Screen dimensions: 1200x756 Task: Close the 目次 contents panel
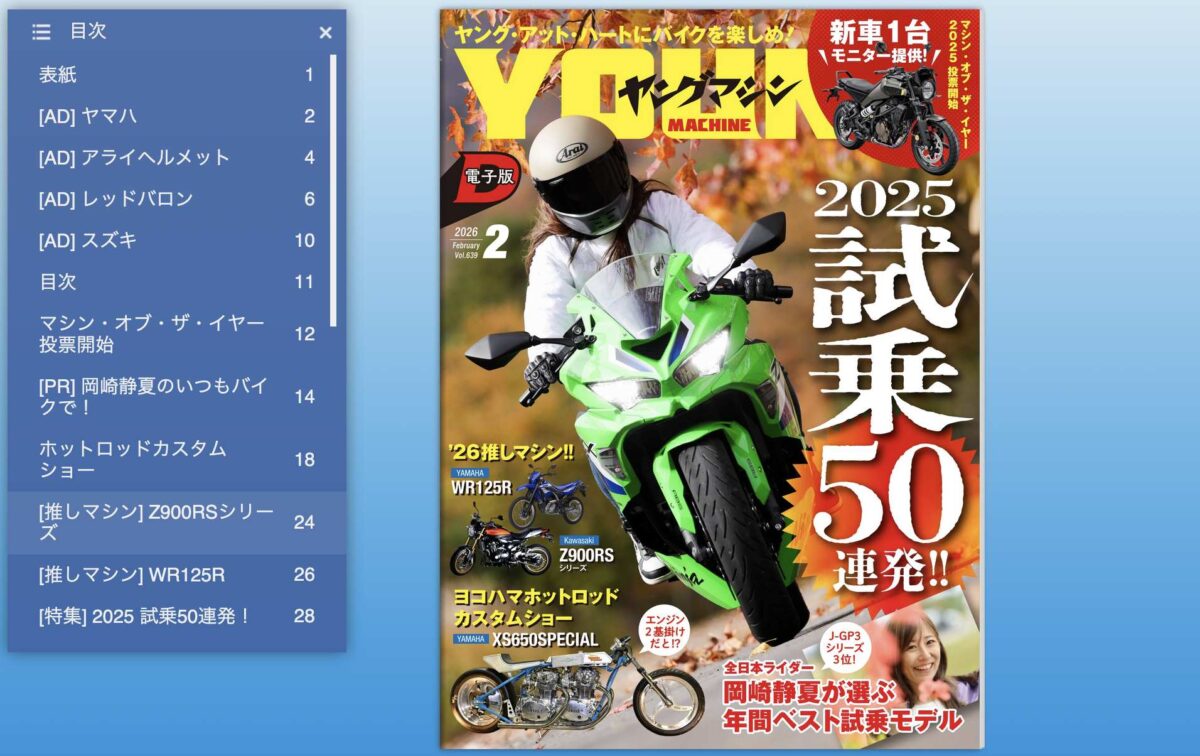[325, 33]
